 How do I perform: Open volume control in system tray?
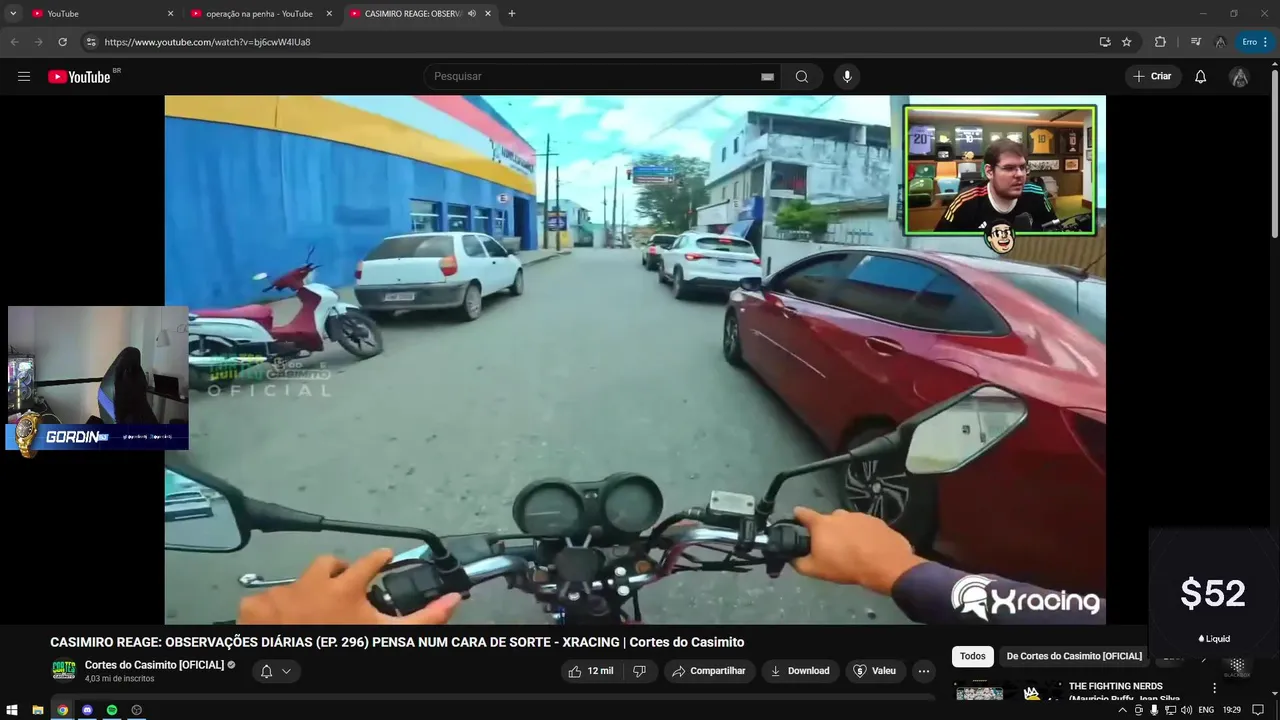point(1186,710)
